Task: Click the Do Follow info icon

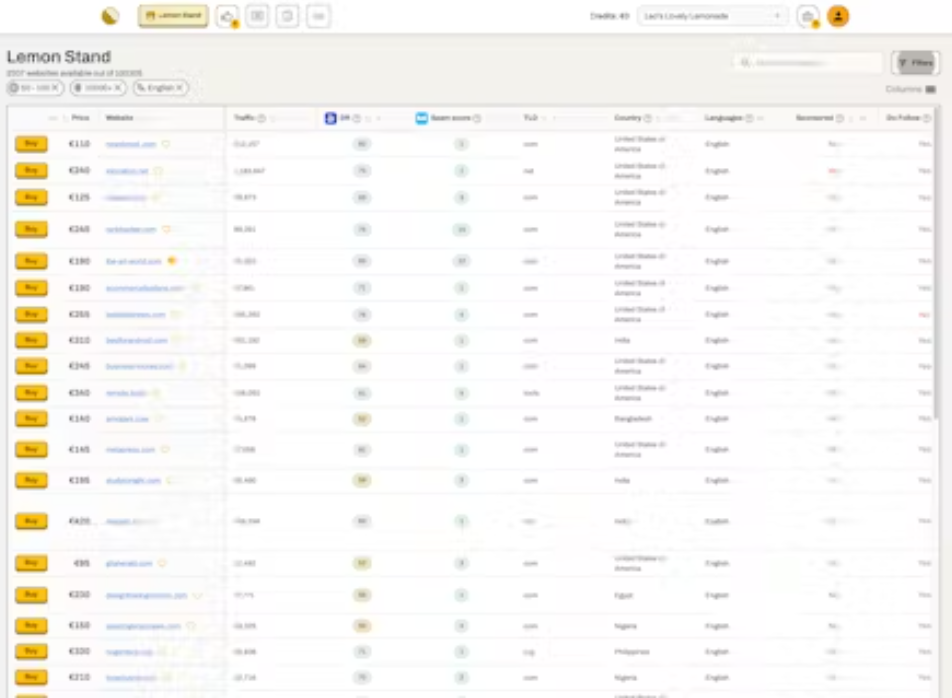Action: coord(926,118)
